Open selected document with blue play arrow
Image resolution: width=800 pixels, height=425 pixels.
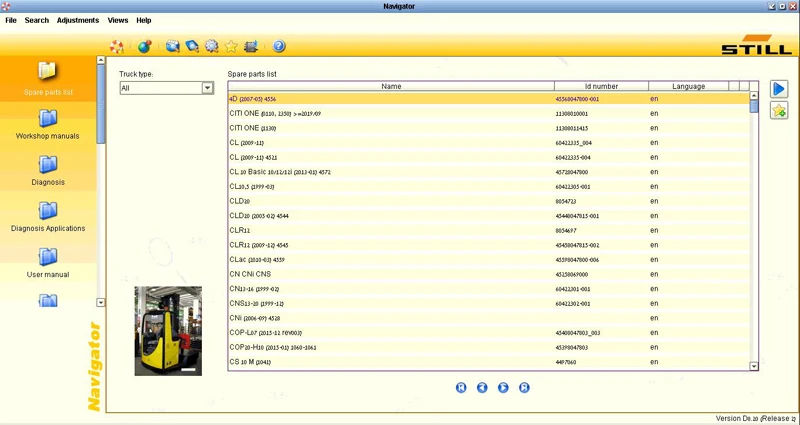click(x=779, y=89)
